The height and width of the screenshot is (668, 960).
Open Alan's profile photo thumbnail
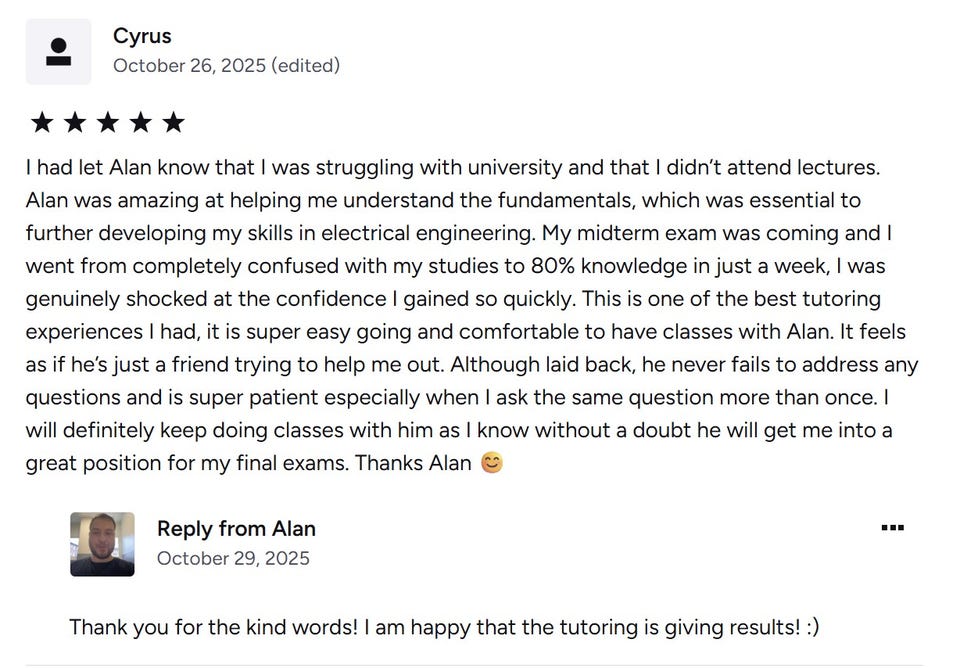(x=102, y=544)
